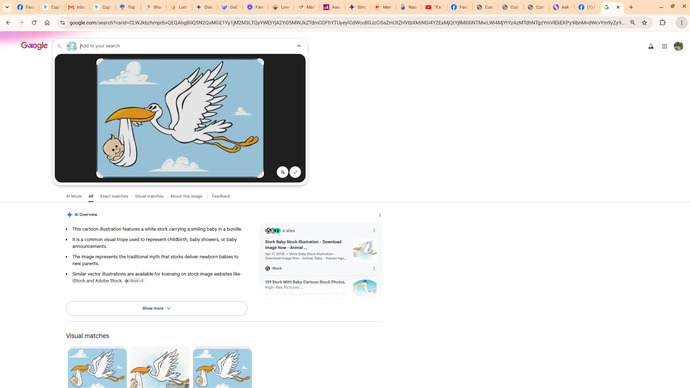Open the About this image tab
The height and width of the screenshot is (388, 690).
point(186,196)
